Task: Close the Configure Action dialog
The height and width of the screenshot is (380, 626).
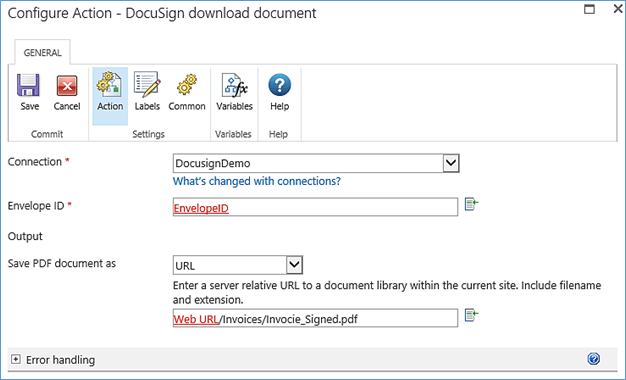Action: pos(618,9)
